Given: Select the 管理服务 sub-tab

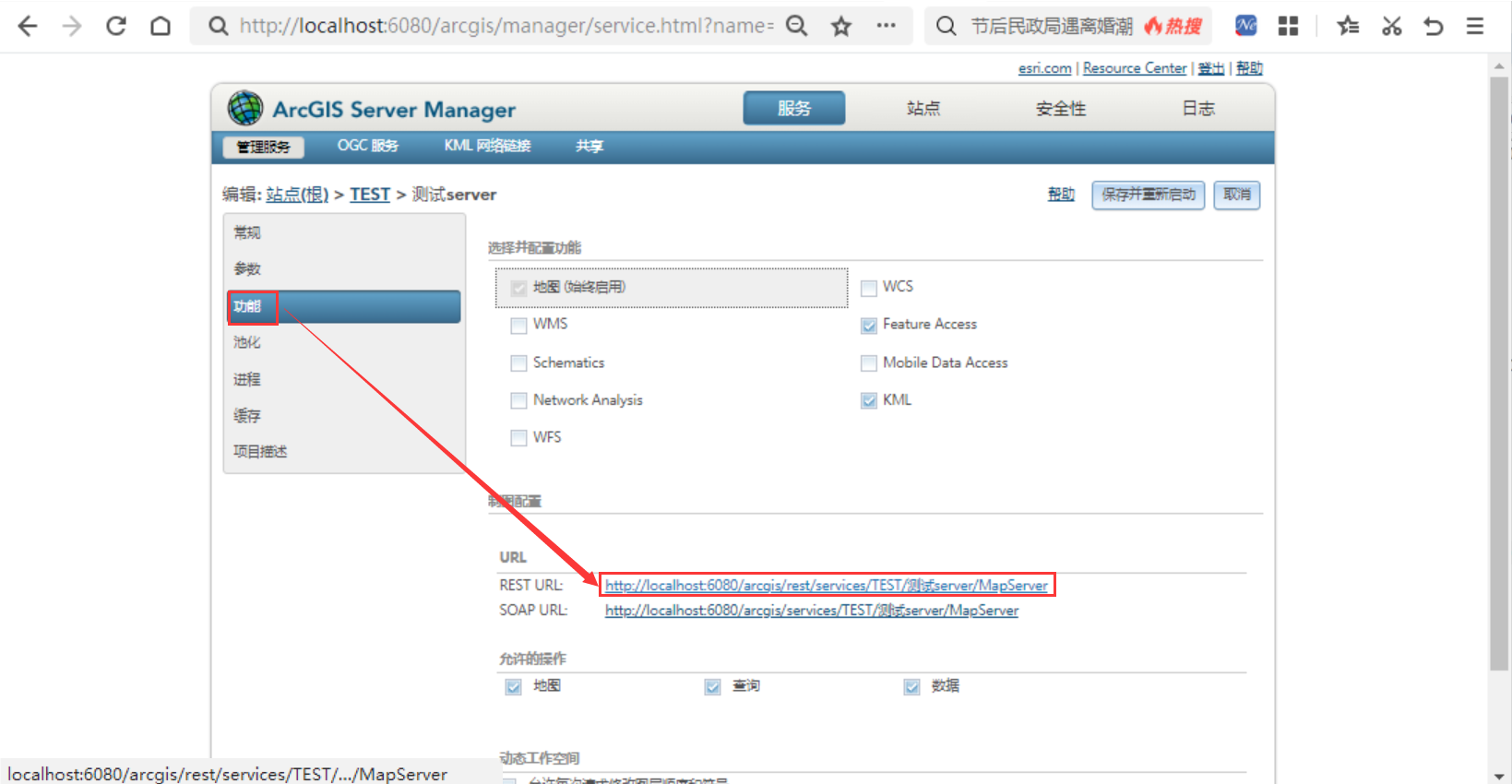Looking at the screenshot, I should [264, 147].
